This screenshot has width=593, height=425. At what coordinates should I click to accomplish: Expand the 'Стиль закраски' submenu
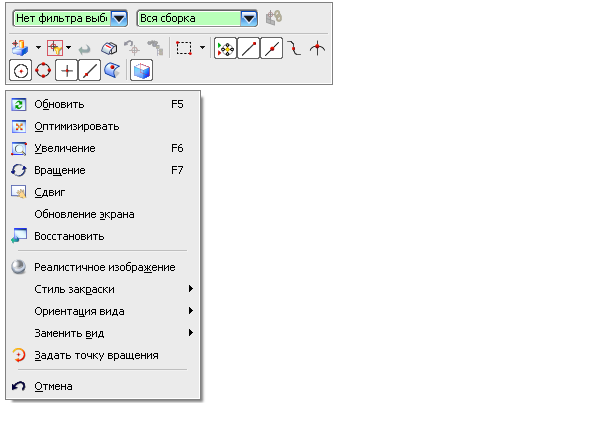[x=103, y=289]
